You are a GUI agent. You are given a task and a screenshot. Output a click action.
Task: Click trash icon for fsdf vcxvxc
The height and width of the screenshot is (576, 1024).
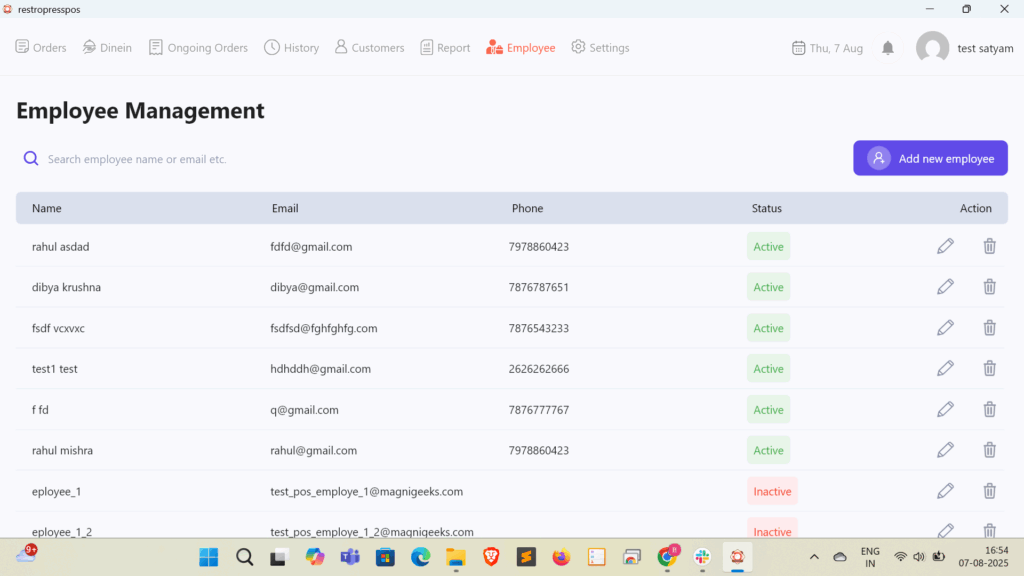click(989, 328)
